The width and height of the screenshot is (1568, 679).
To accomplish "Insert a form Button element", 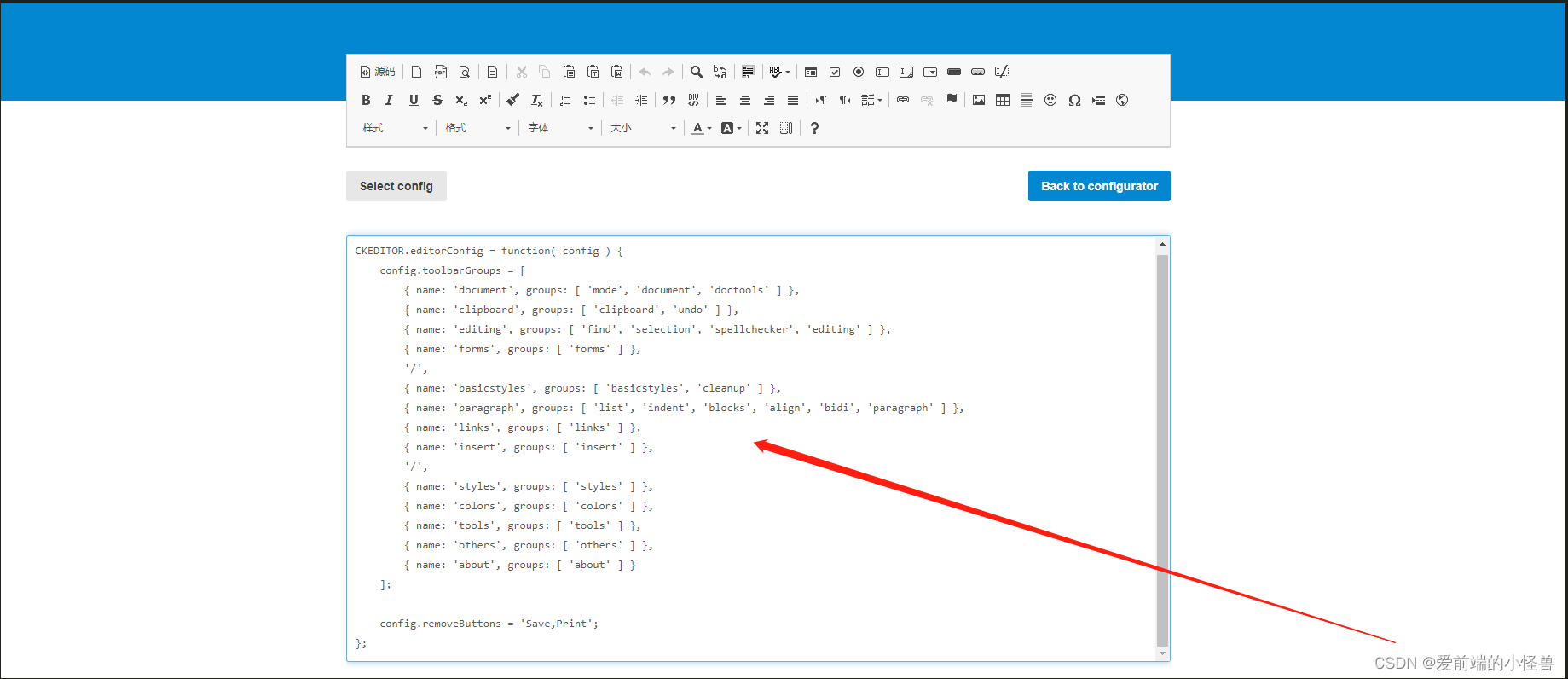I will tap(954, 72).
